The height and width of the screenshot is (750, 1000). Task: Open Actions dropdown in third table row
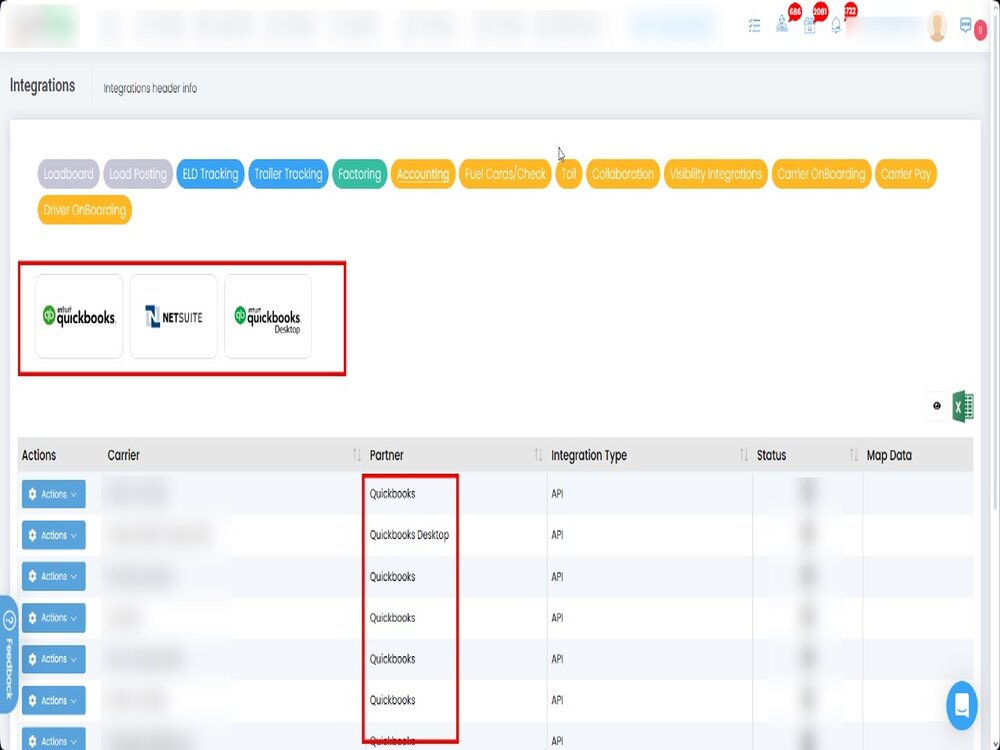[54, 577]
